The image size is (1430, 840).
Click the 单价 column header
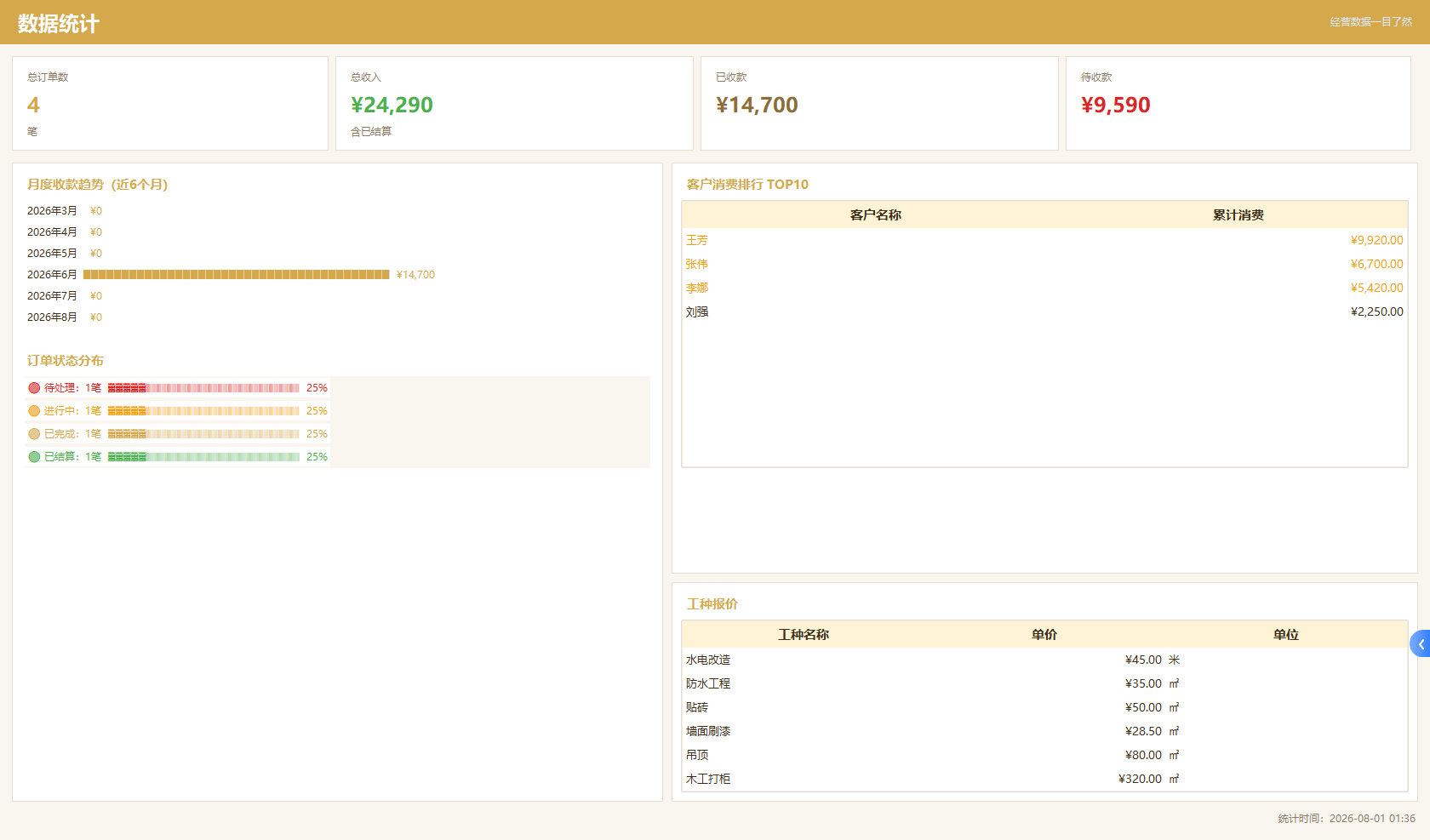click(1044, 635)
